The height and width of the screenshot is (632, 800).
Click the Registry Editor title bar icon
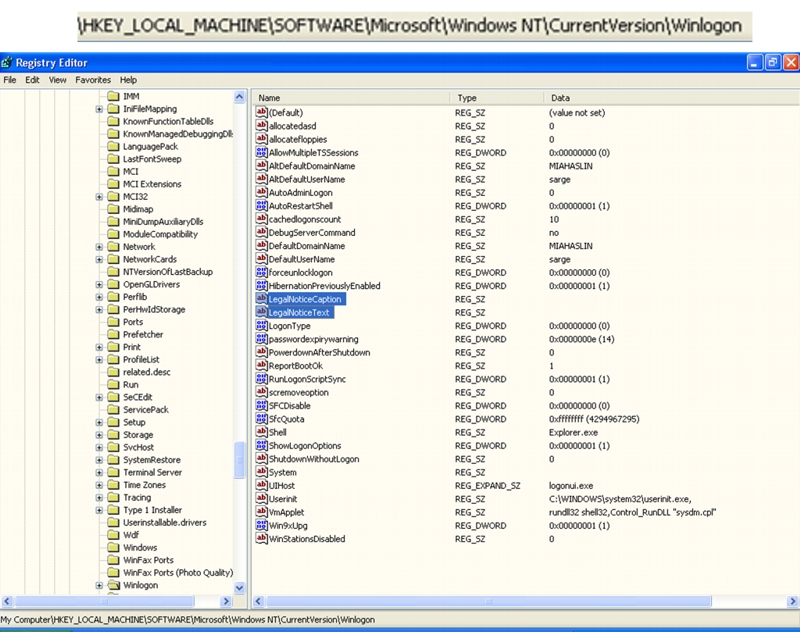[x=7, y=63]
